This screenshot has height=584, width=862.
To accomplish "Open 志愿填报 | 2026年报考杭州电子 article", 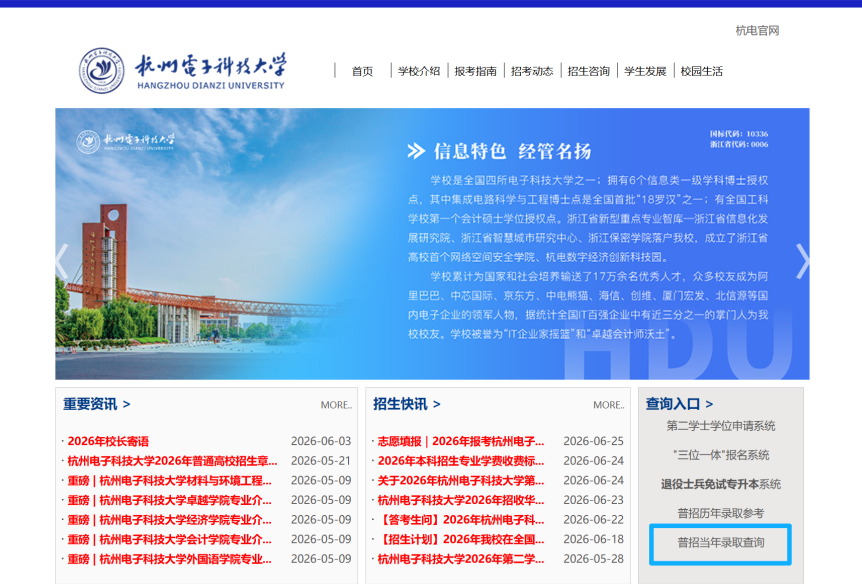I will tap(461, 441).
